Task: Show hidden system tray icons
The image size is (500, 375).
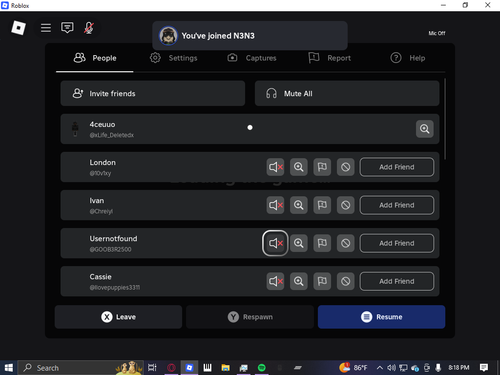Action: (379, 368)
